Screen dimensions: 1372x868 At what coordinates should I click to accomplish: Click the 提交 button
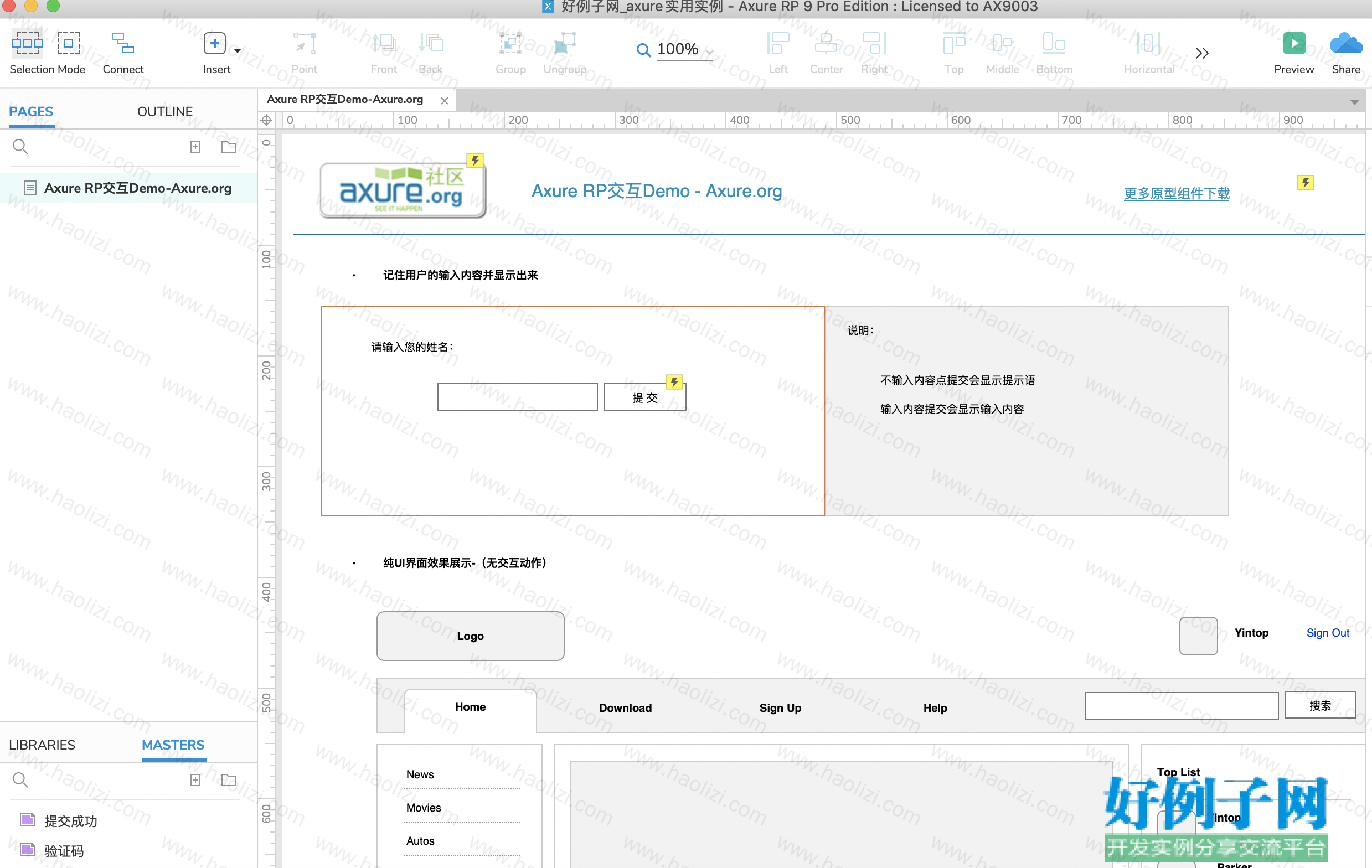[x=644, y=397]
